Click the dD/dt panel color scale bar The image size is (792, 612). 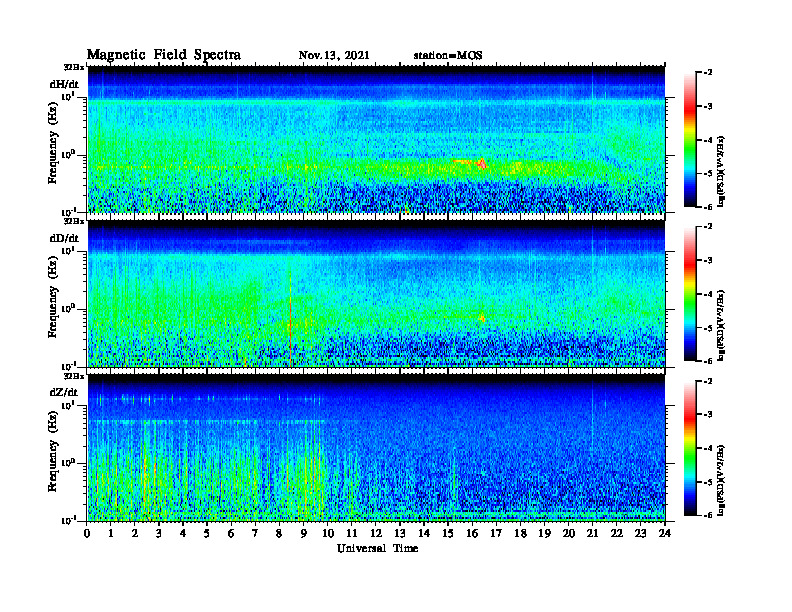click(690, 294)
